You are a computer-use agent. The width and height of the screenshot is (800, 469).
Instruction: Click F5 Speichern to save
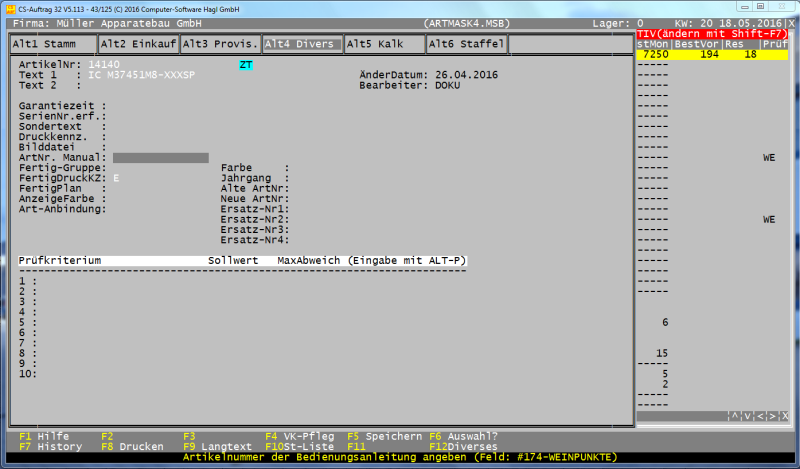point(384,436)
